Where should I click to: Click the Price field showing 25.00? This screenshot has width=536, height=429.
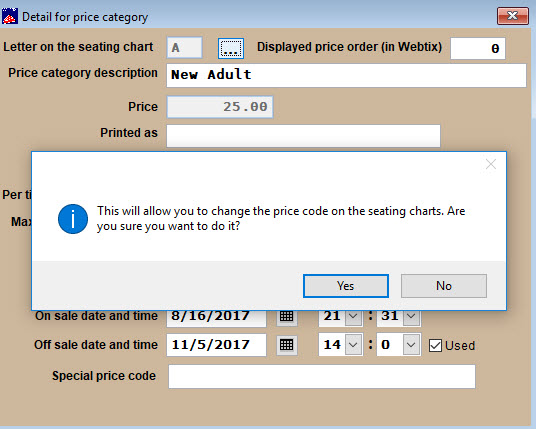220,107
